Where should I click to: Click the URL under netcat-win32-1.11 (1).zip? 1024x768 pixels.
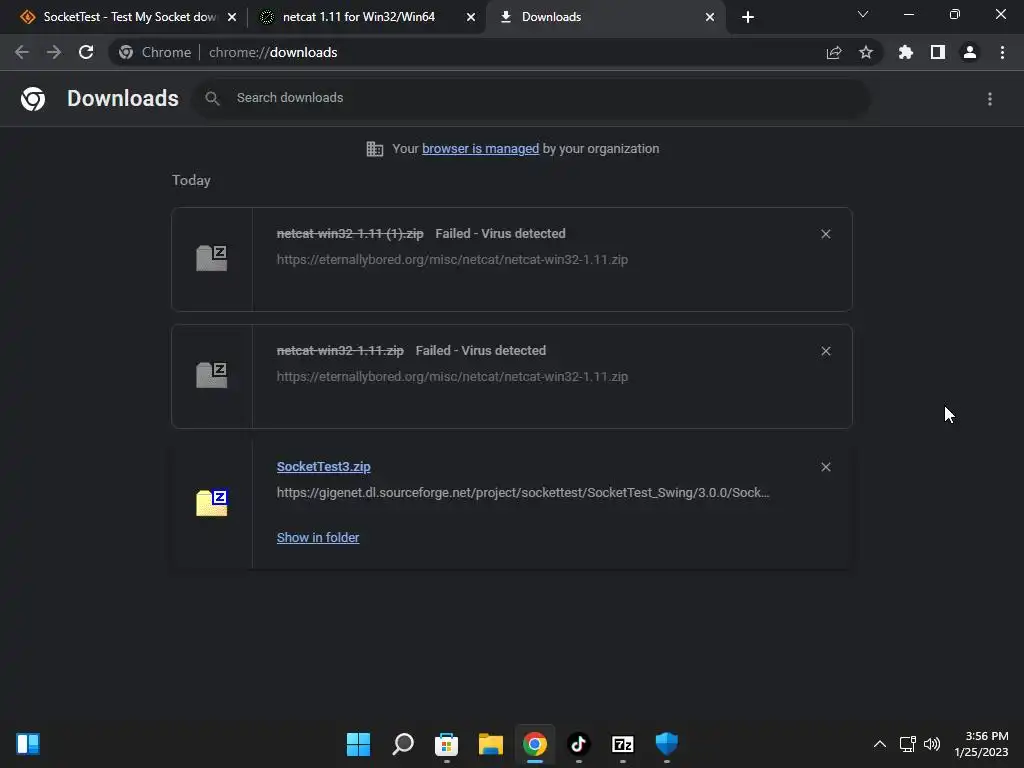click(x=453, y=260)
